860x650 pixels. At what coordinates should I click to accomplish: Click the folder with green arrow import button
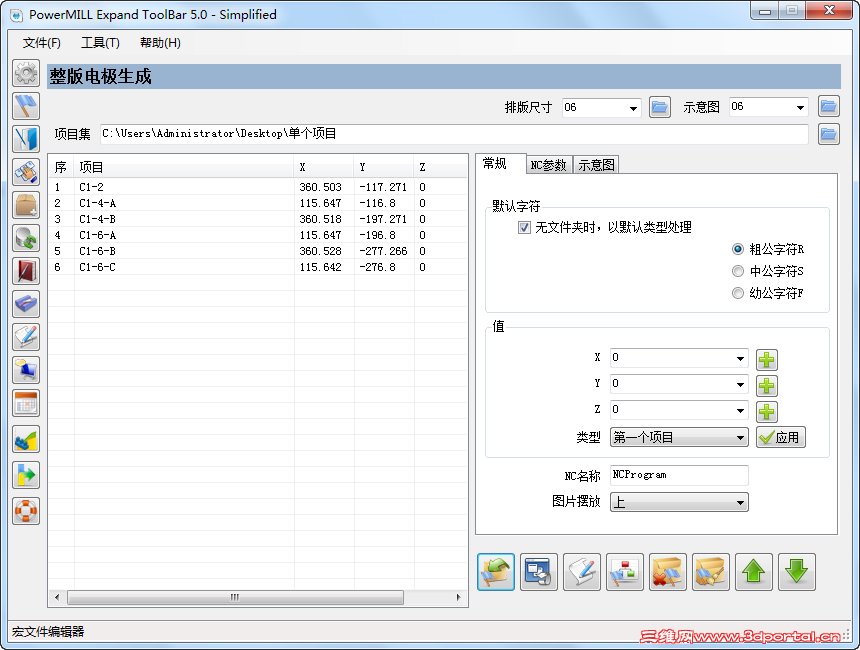[496, 572]
